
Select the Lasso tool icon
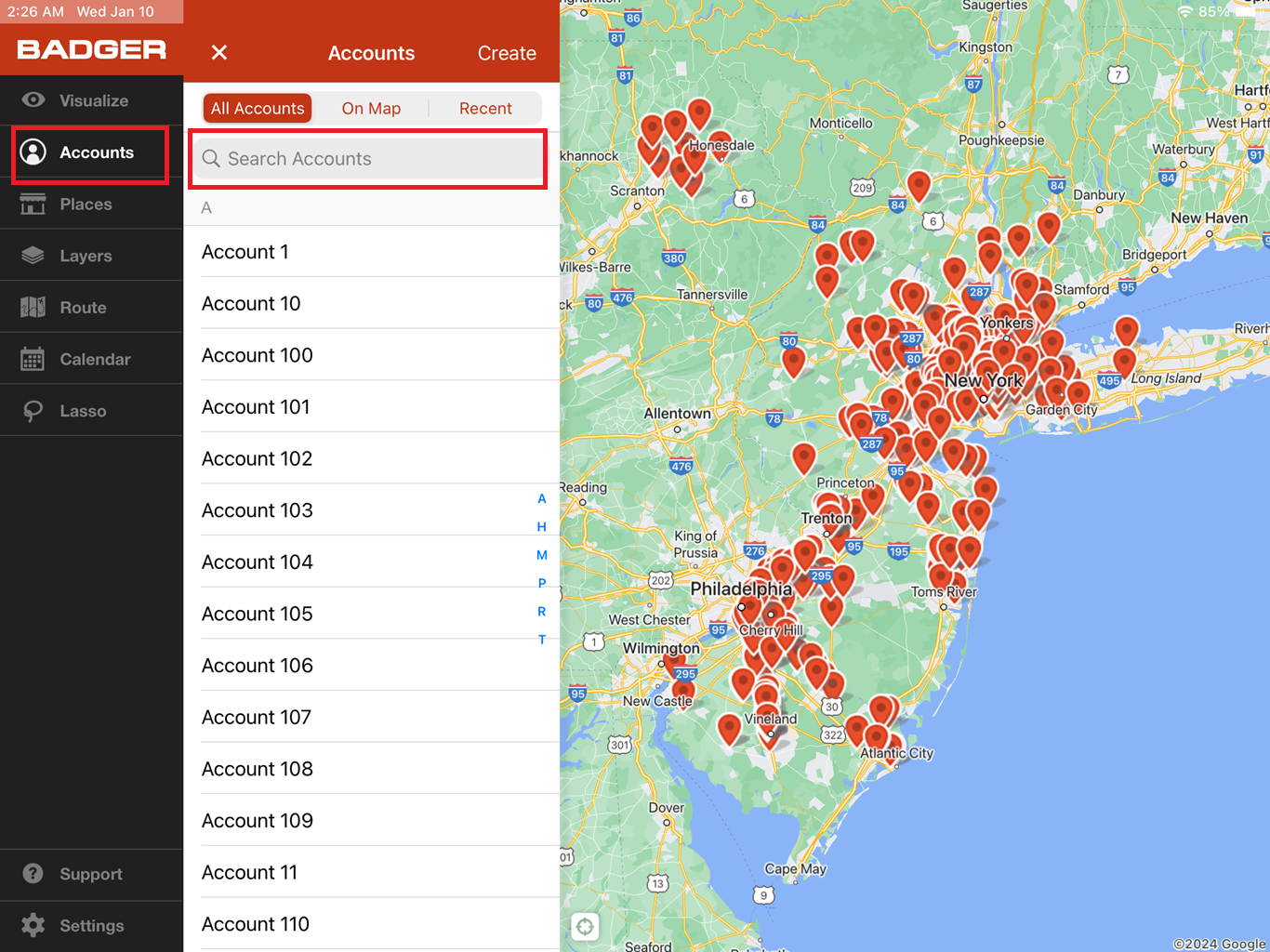click(33, 411)
